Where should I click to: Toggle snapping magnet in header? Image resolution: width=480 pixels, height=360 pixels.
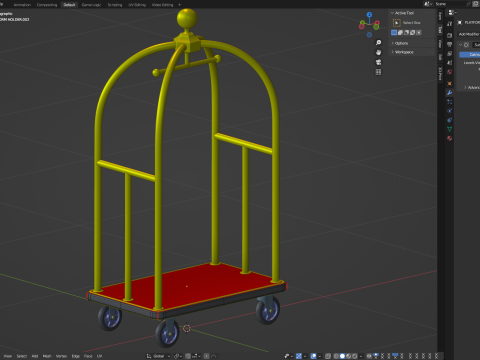(x=188, y=356)
